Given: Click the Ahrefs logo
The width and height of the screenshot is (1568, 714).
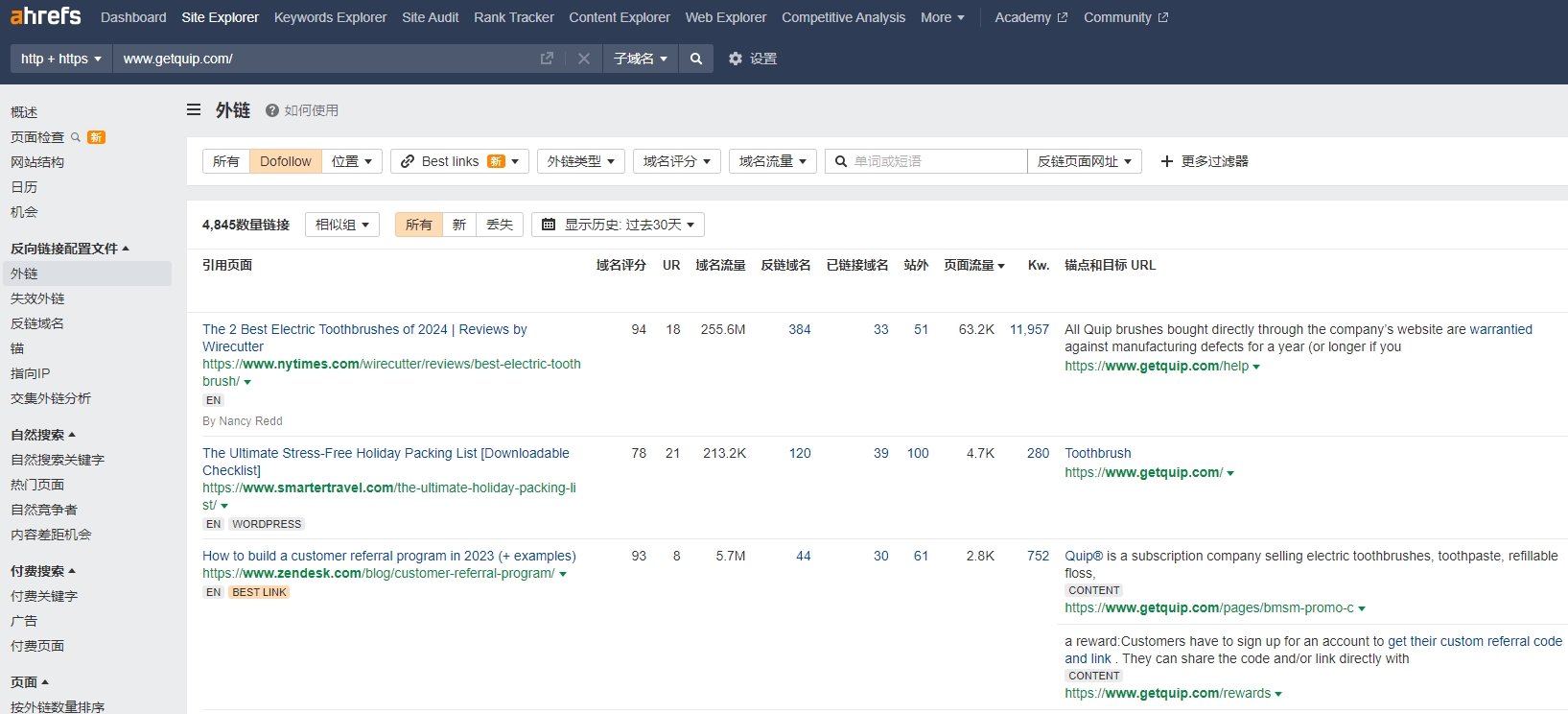Looking at the screenshot, I should click(45, 16).
